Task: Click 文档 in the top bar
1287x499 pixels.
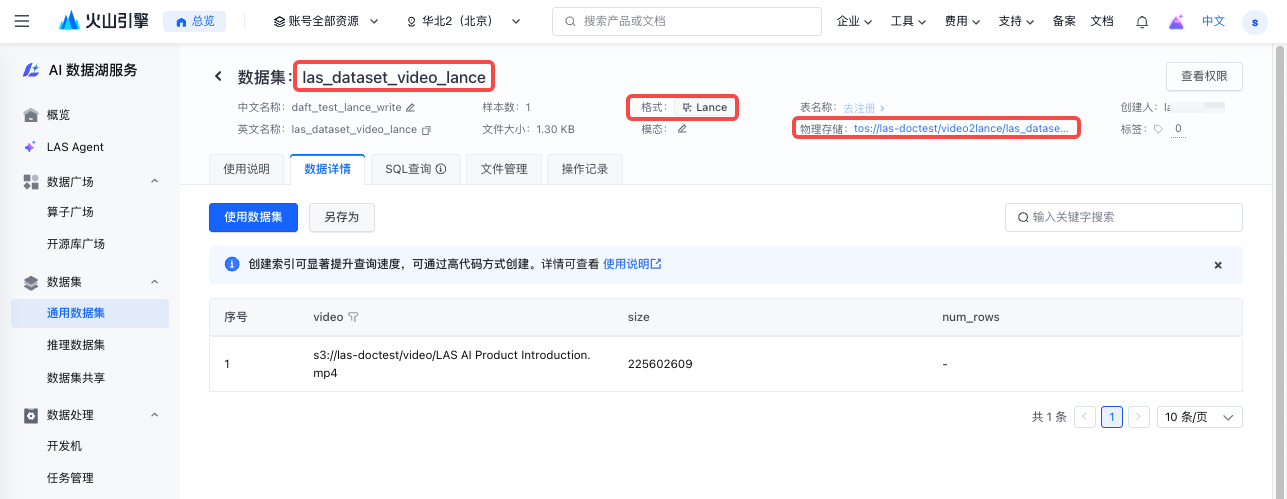Action: click(x=1101, y=21)
